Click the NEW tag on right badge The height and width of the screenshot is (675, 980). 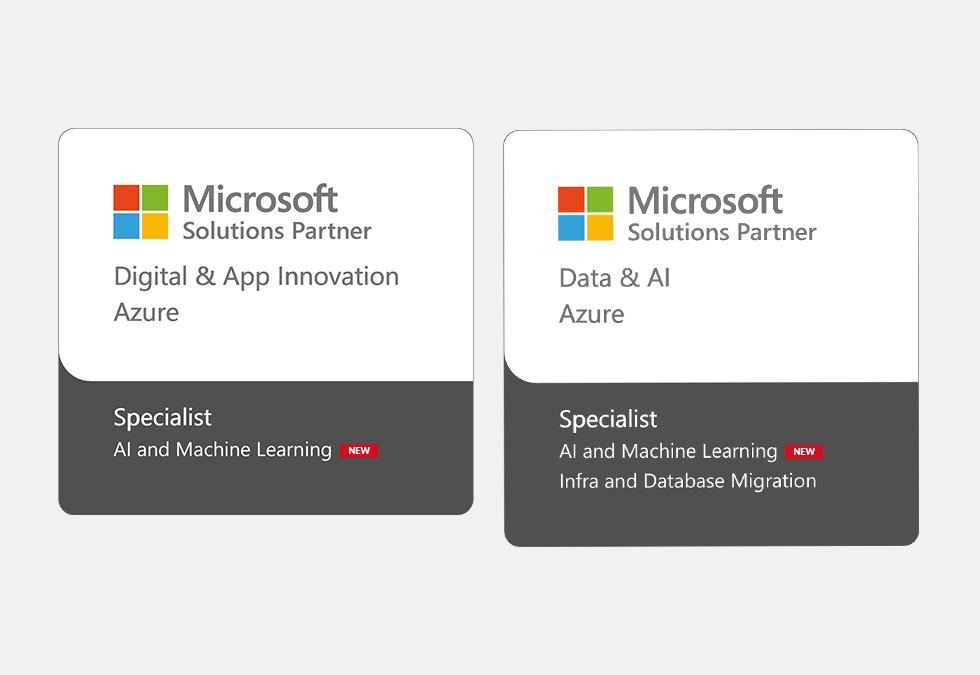[x=804, y=452]
